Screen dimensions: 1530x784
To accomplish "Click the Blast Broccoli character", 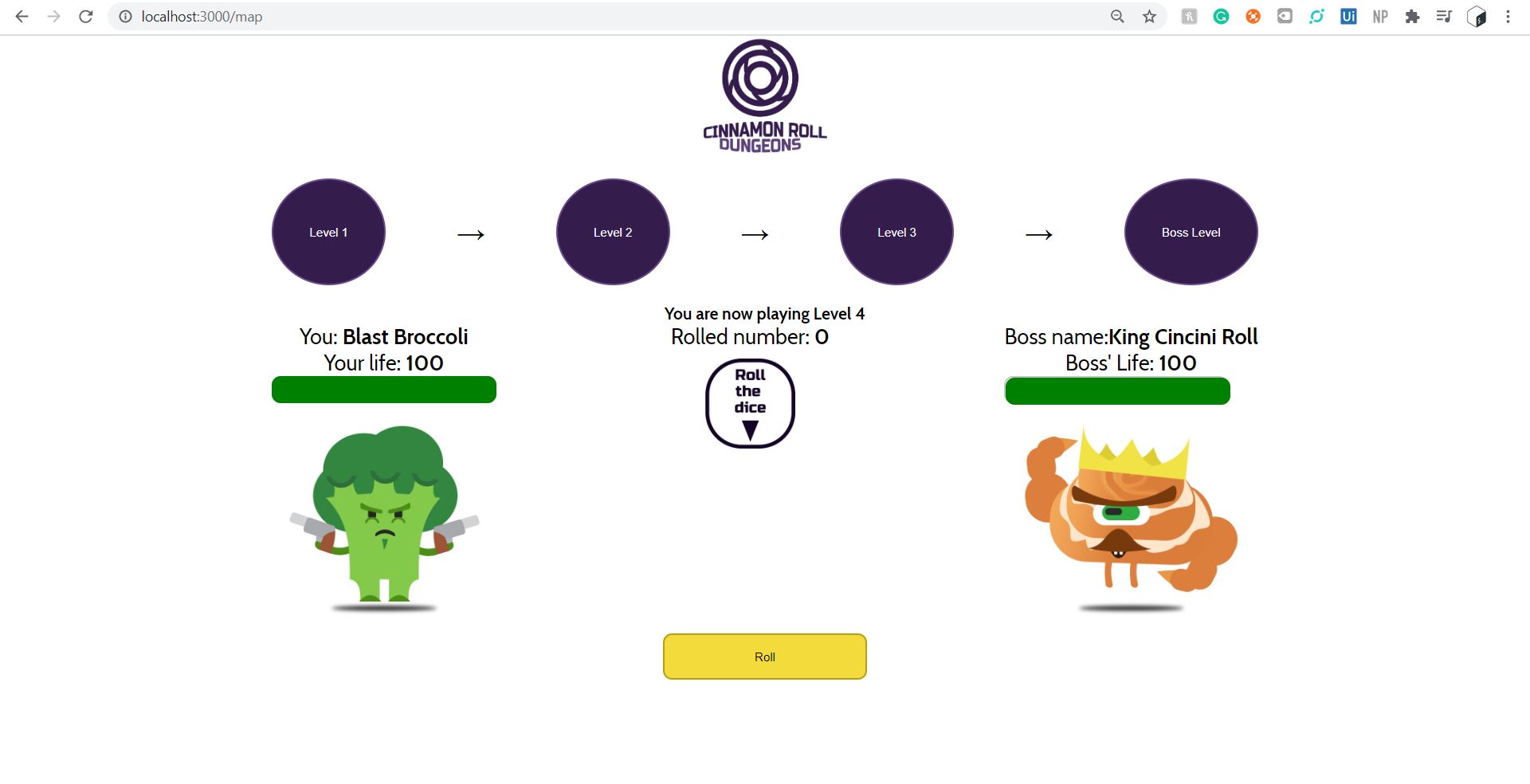I will pyautogui.click(x=384, y=518).
